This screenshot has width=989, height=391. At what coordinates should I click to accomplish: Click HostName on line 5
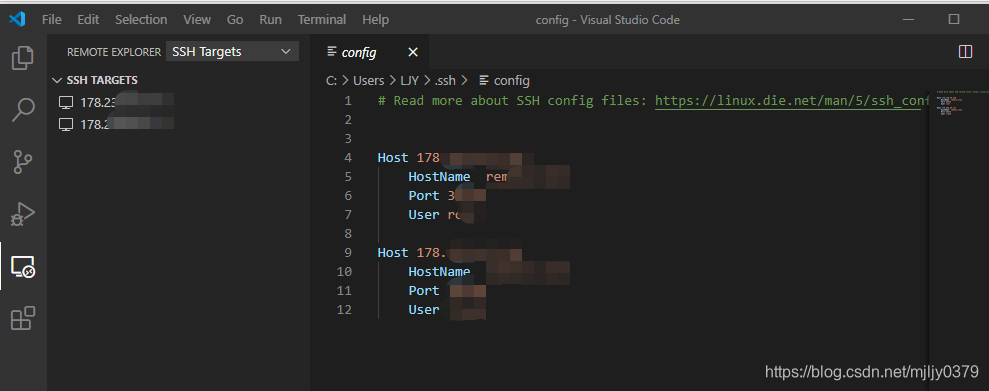tap(439, 177)
